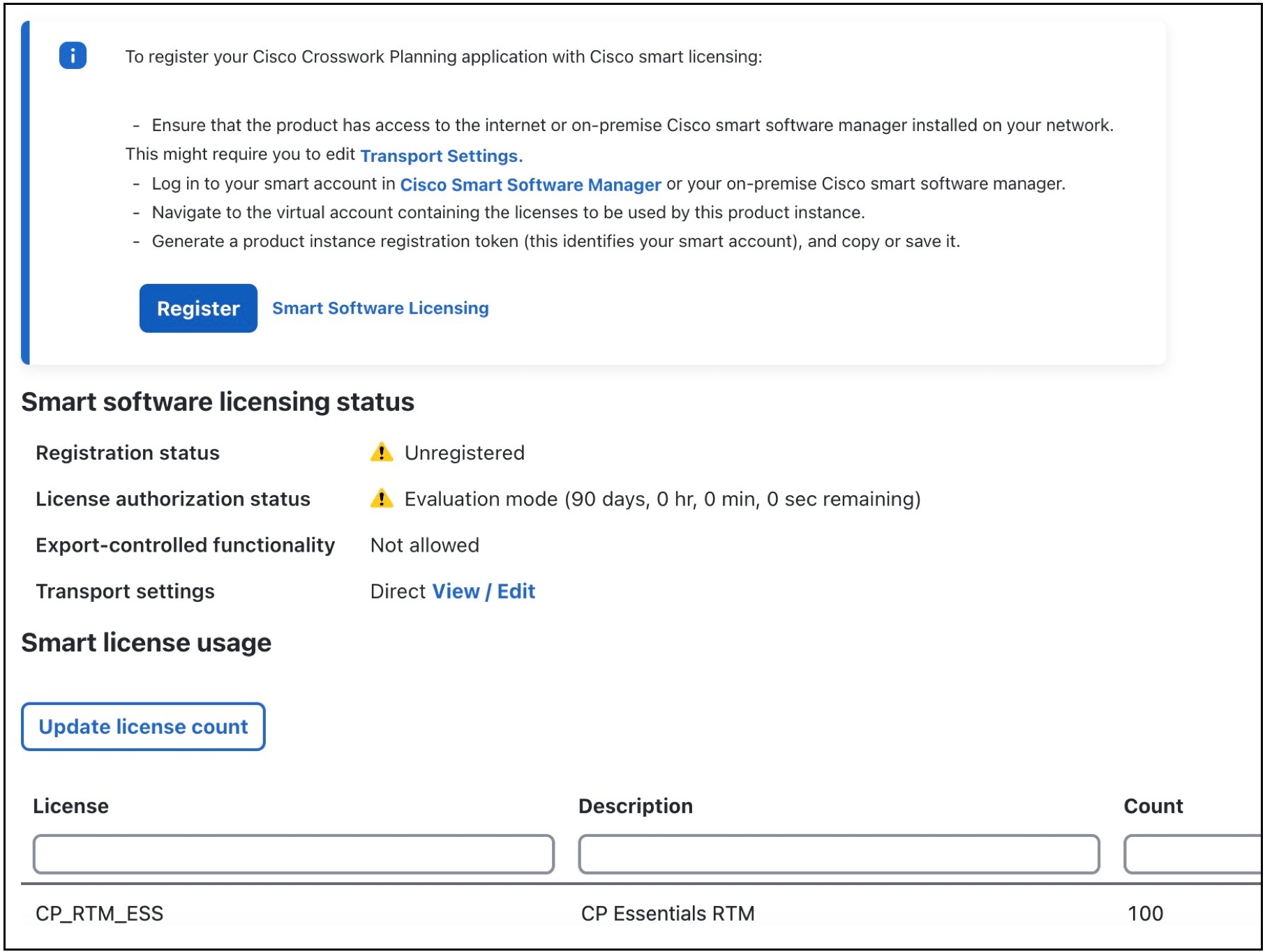Click the Smart software licensing status heading
1265x952 pixels.
pyautogui.click(x=218, y=401)
